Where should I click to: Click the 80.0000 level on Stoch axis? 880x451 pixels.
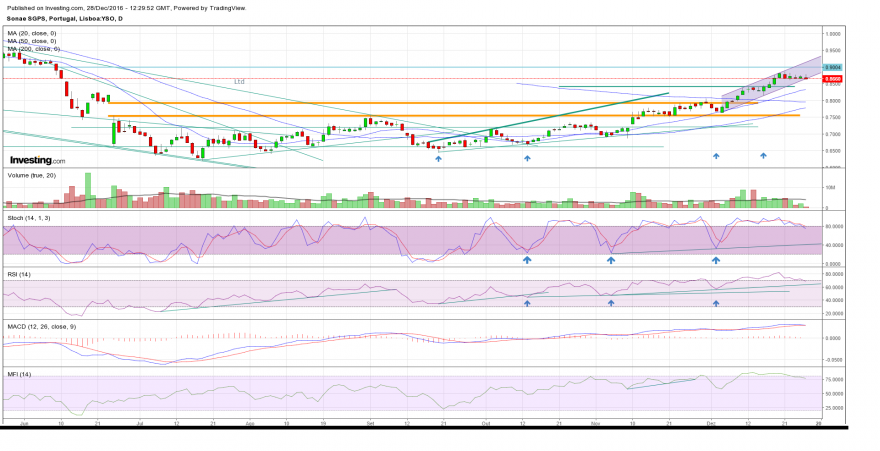(833, 227)
